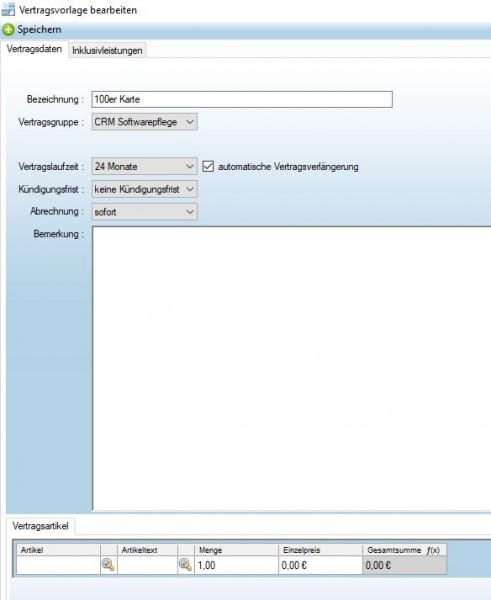Open the Kündigungsfrist dropdown

[144, 189]
